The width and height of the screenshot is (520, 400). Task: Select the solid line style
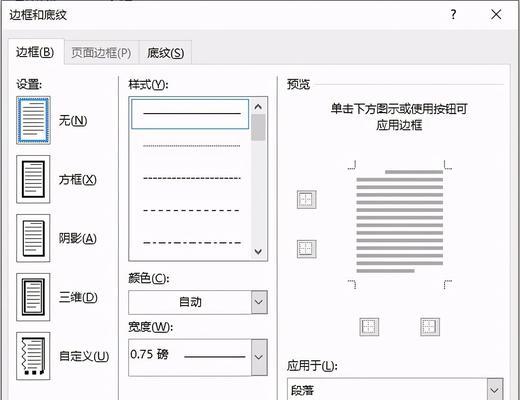click(x=190, y=114)
